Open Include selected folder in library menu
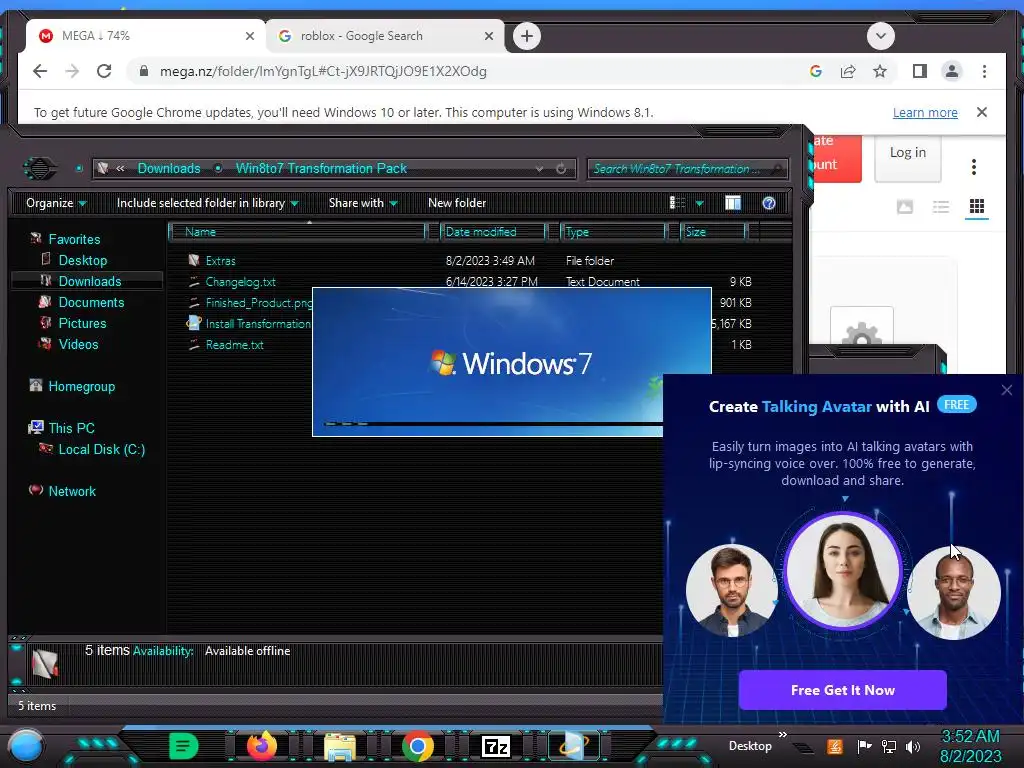The width and height of the screenshot is (1024, 768). click(x=207, y=203)
